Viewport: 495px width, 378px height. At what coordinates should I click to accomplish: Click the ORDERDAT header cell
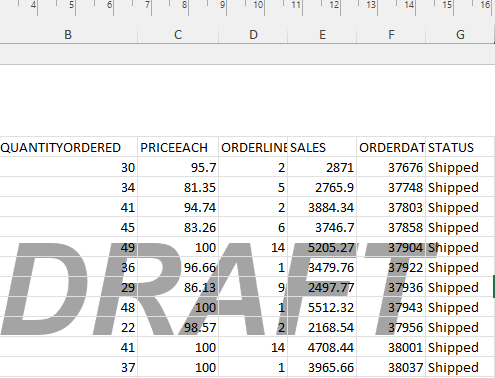coord(391,147)
